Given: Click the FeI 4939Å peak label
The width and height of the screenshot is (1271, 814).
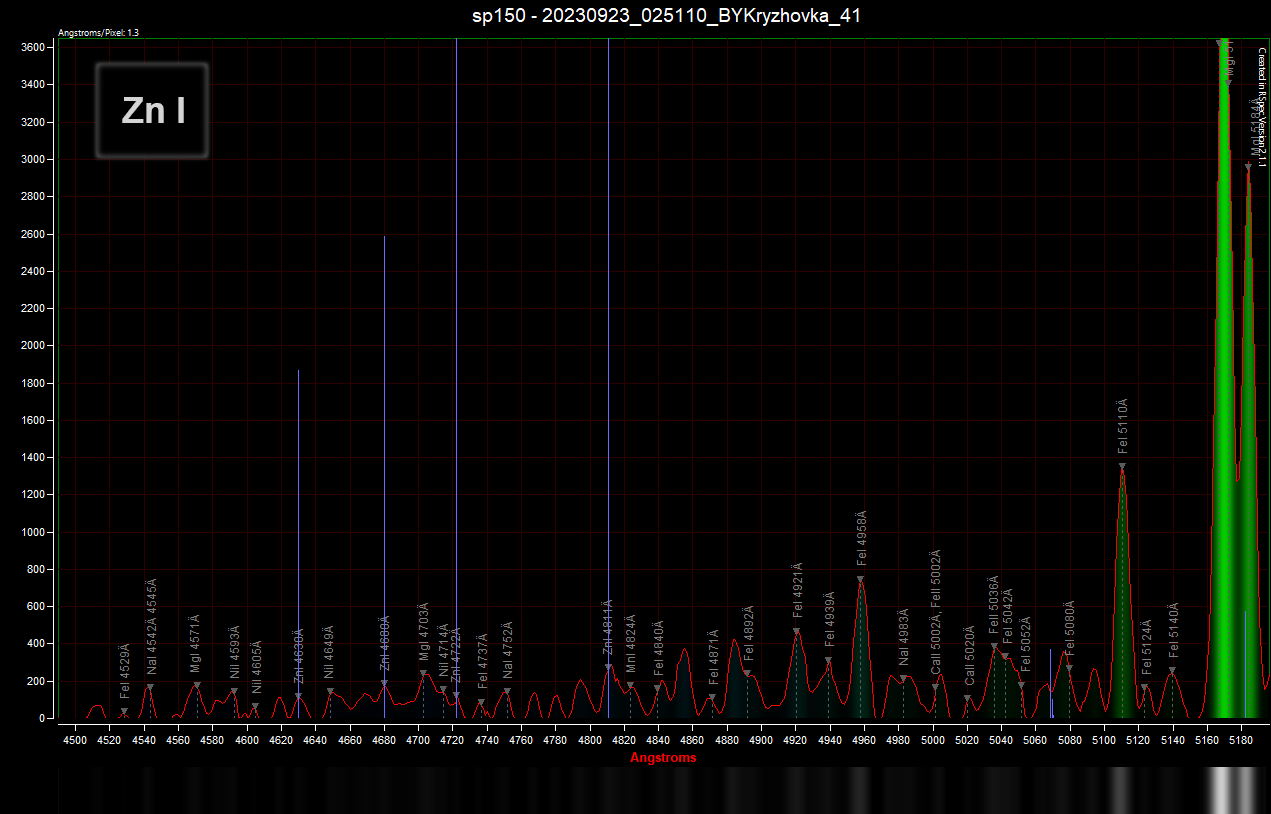Looking at the screenshot, I should tap(829, 620).
